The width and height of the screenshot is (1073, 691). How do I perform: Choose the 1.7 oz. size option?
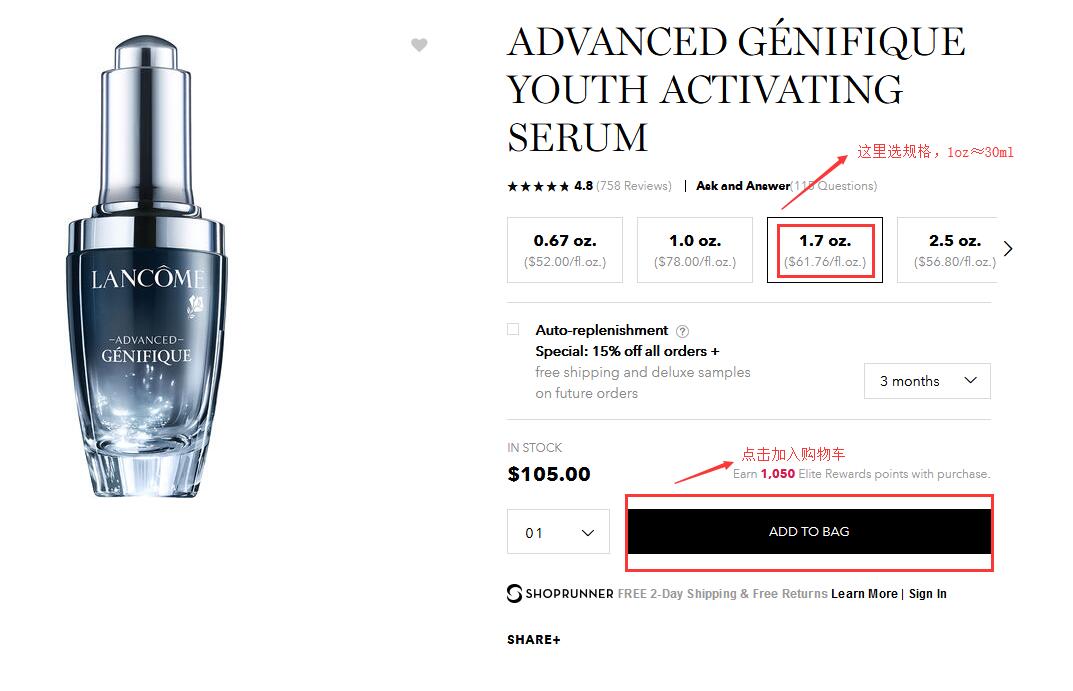[825, 250]
